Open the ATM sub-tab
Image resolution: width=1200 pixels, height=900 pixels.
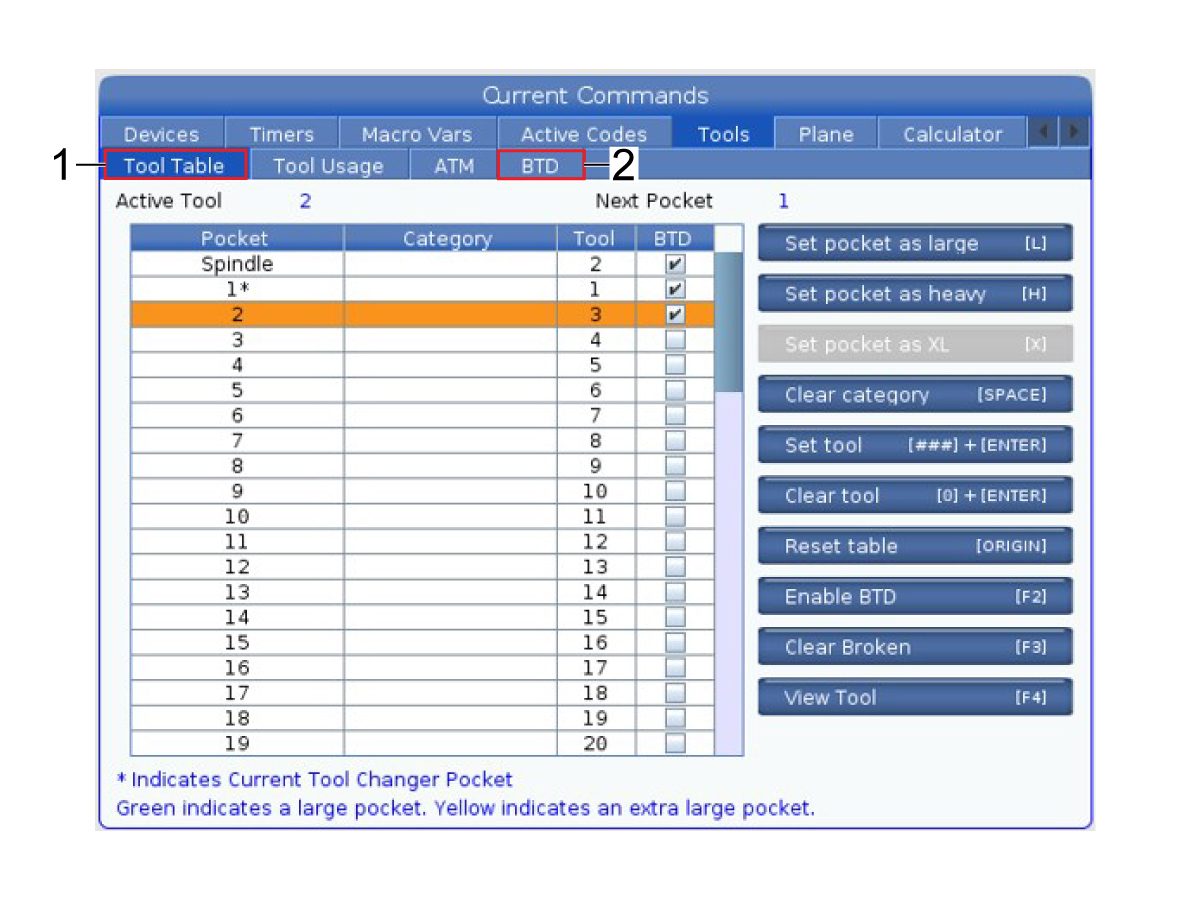[454, 166]
